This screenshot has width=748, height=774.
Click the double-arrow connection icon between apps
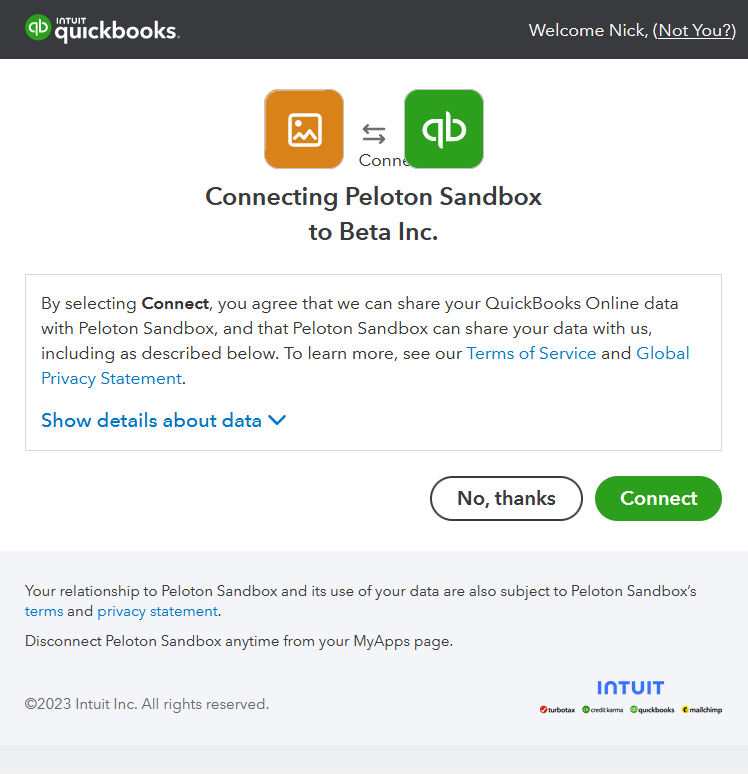pyautogui.click(x=374, y=134)
